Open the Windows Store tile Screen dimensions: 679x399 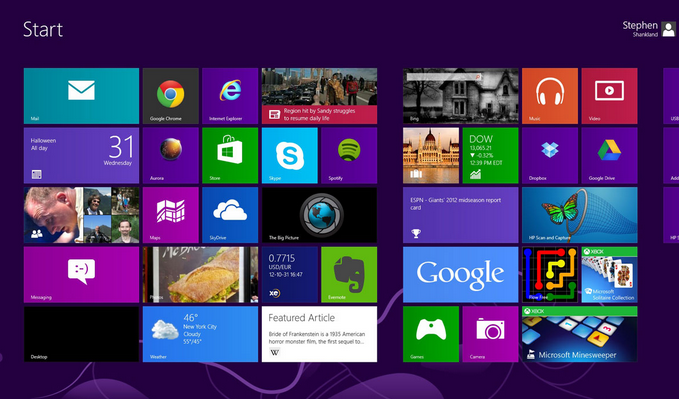coord(230,156)
